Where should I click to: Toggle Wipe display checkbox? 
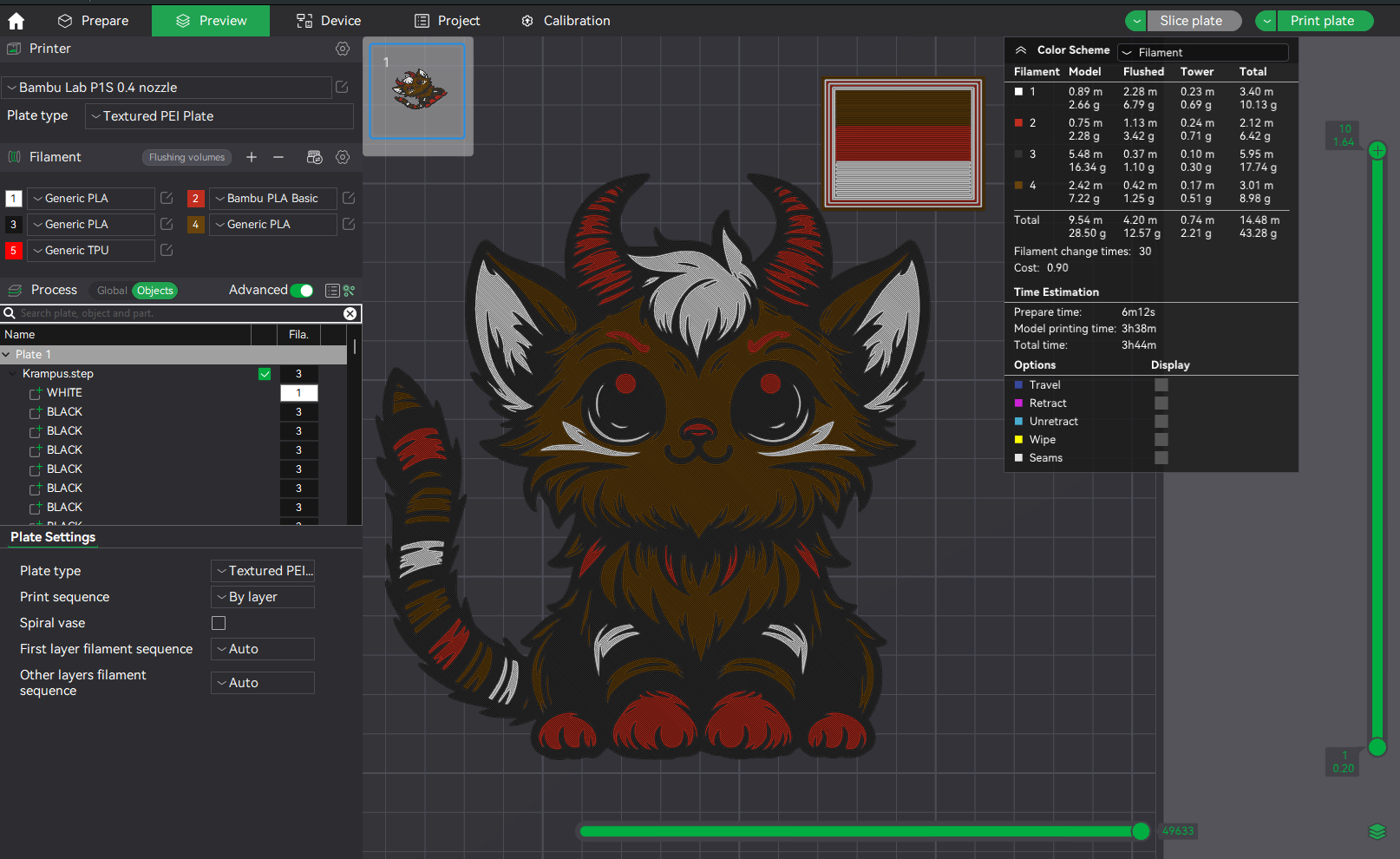(x=1161, y=440)
